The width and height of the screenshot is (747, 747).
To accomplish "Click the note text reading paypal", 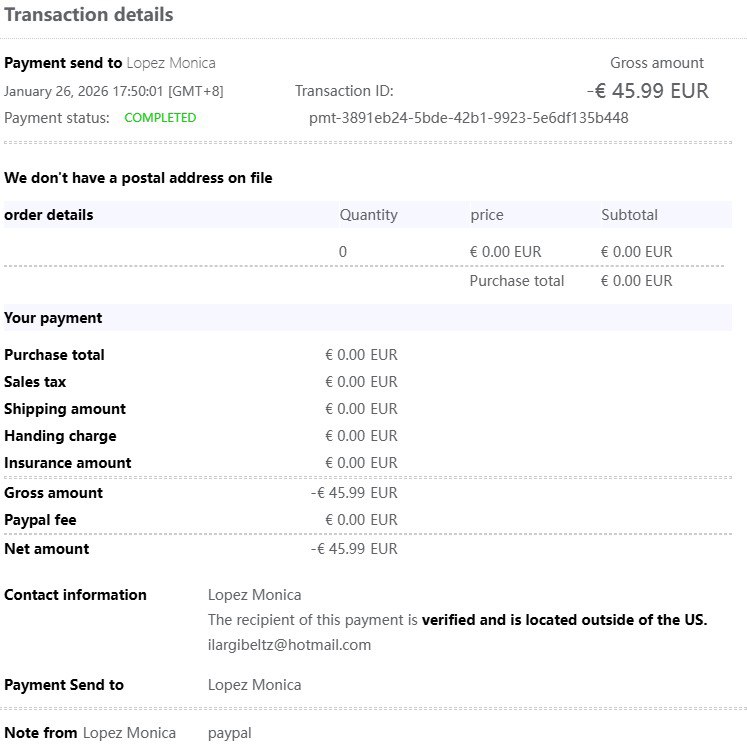I will [229, 733].
